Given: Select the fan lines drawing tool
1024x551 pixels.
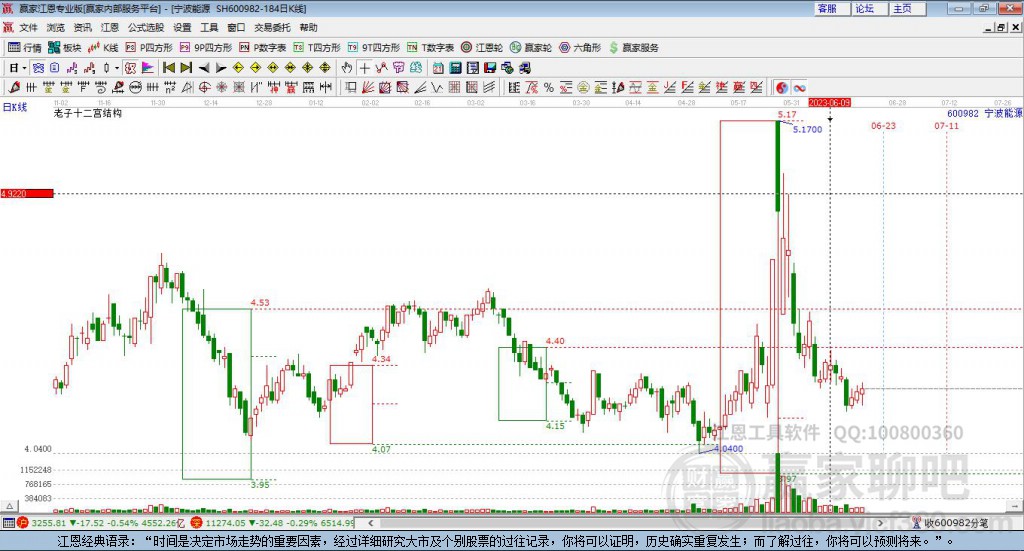Looking at the screenshot, I should pos(367,87).
